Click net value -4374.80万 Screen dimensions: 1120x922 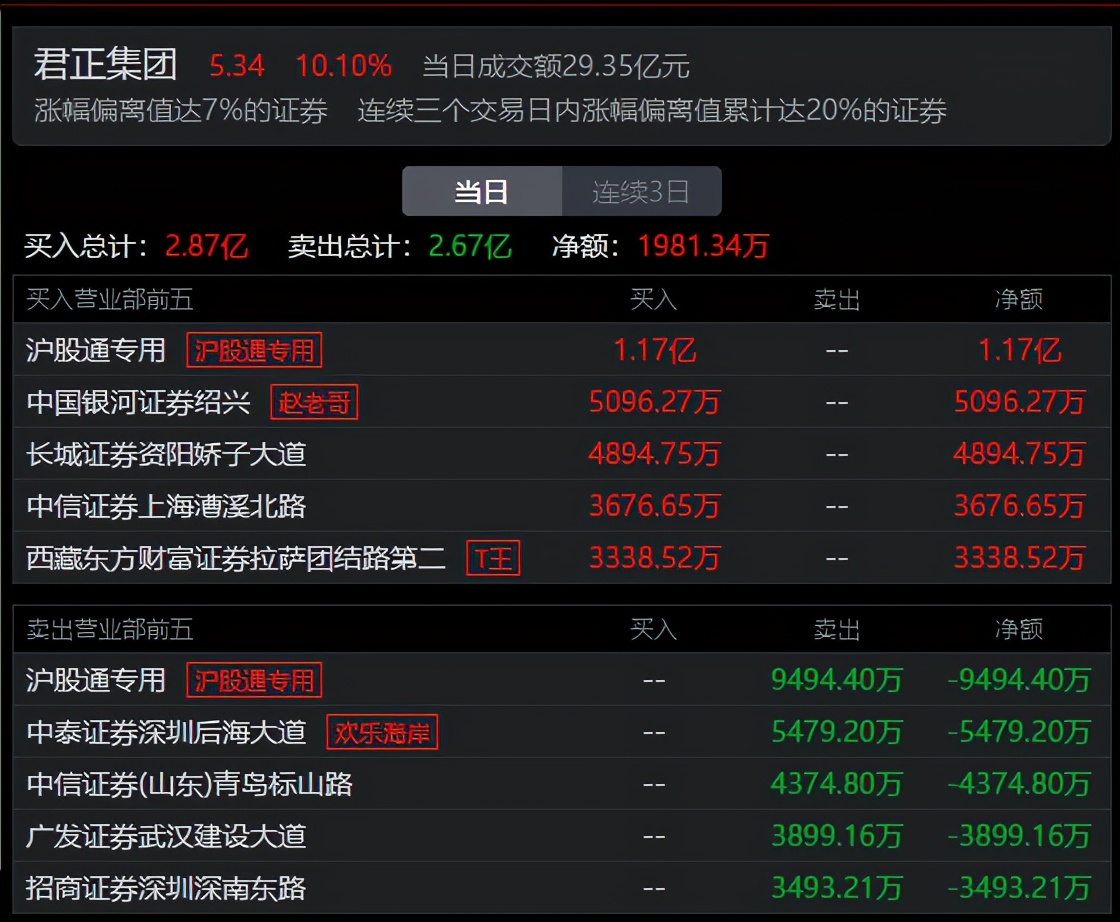(x=1019, y=784)
